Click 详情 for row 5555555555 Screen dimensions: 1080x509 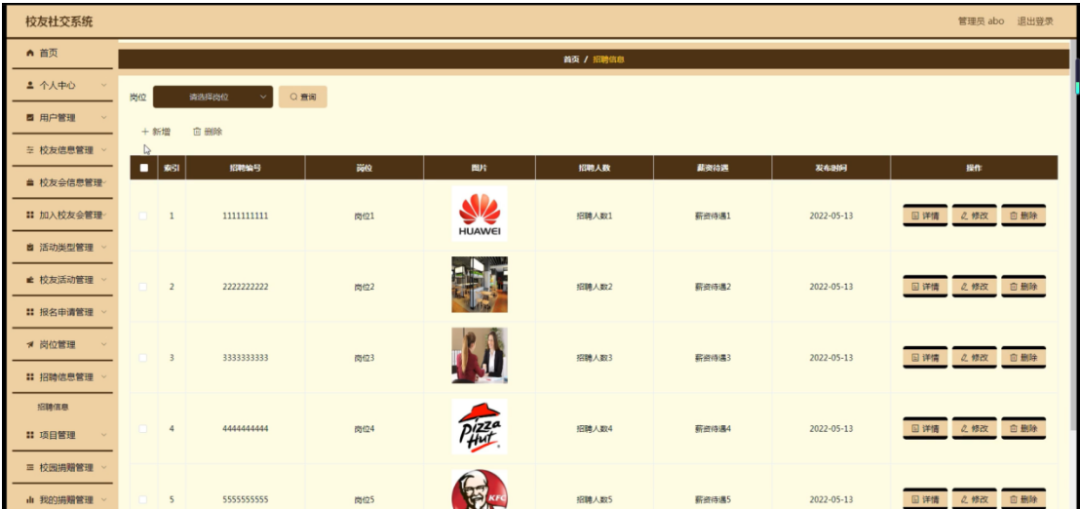click(925, 499)
